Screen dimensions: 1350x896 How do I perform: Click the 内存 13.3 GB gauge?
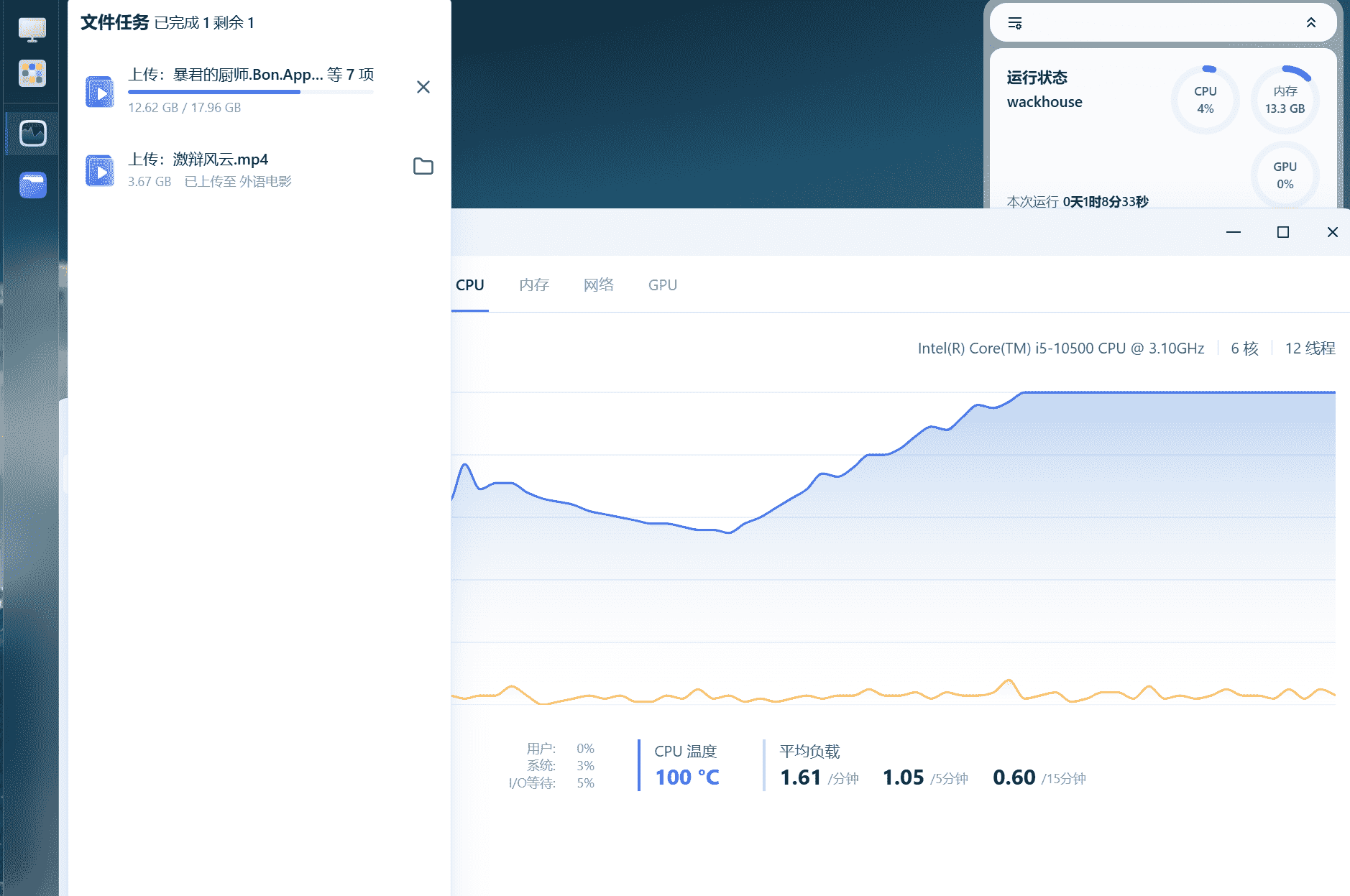[1285, 100]
